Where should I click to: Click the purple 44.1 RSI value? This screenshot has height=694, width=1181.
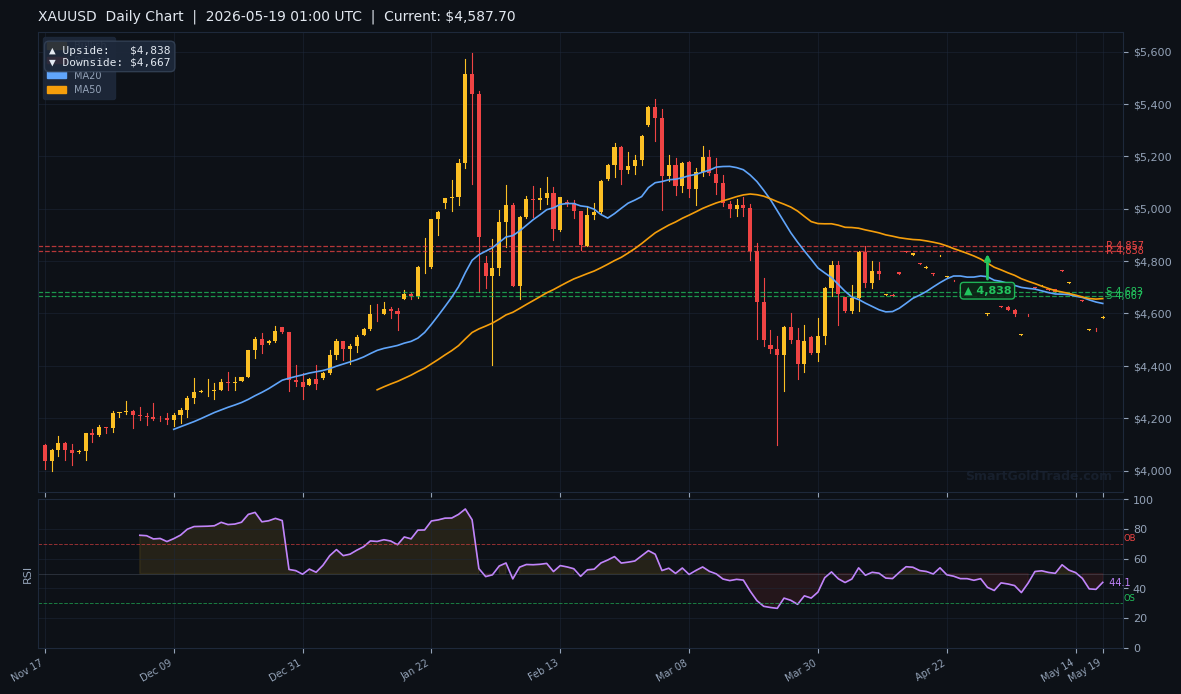tap(1119, 582)
